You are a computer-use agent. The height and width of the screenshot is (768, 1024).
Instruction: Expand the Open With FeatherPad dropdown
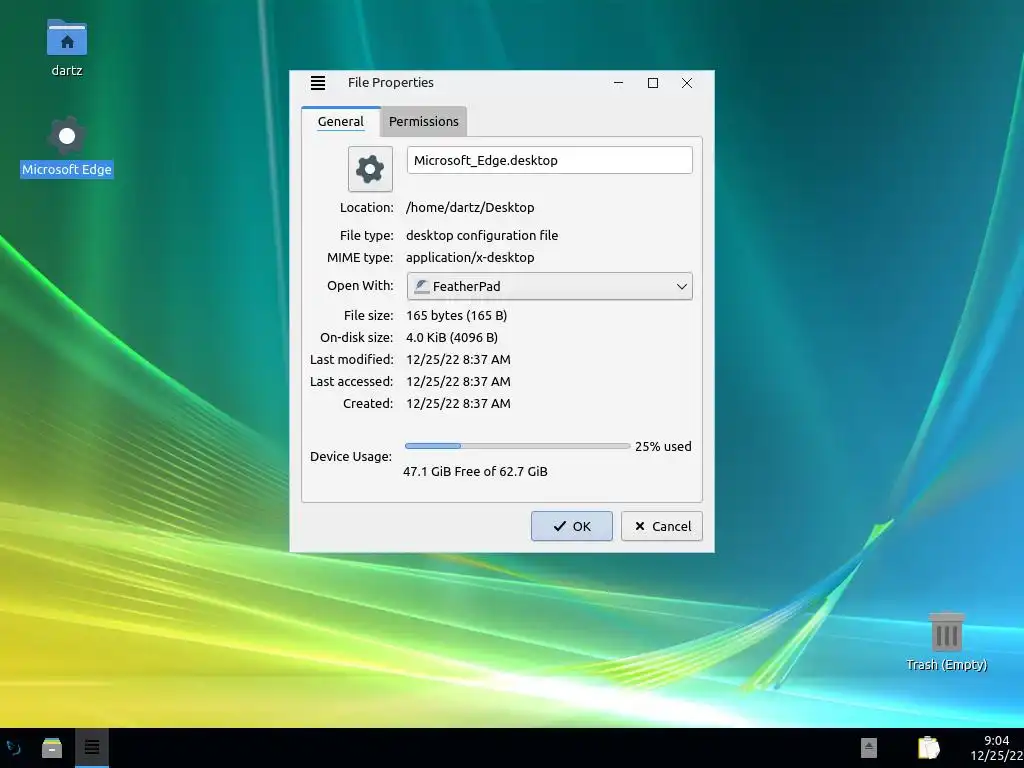[549, 286]
